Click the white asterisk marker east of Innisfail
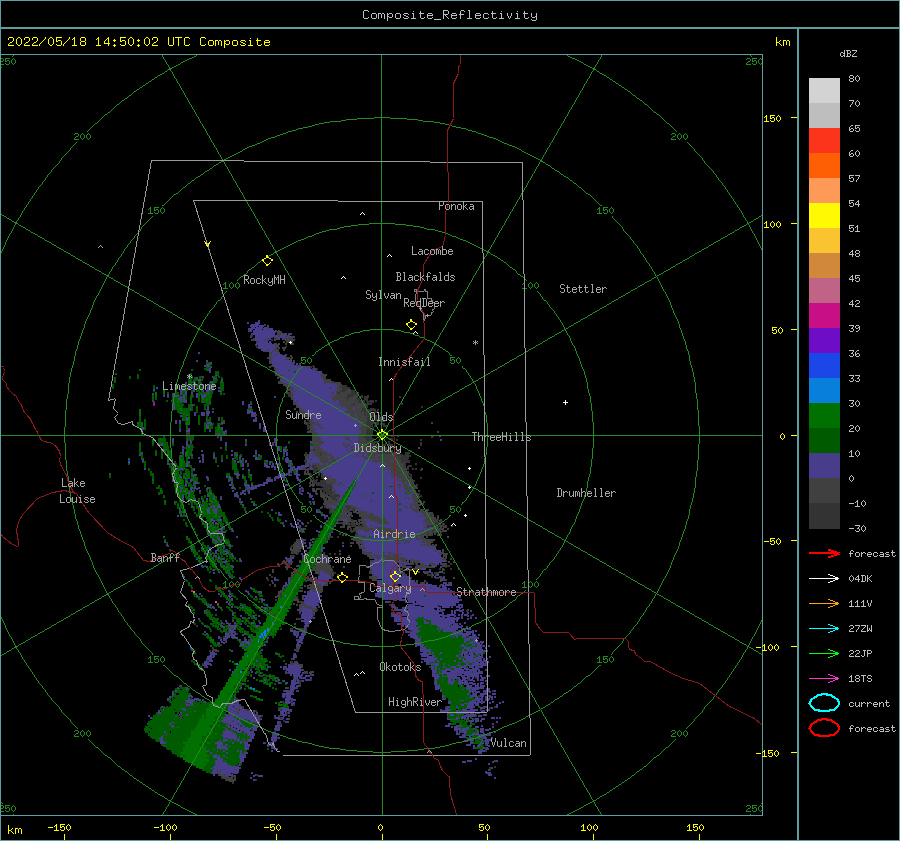Image resolution: width=900 pixels, height=841 pixels. [x=475, y=343]
